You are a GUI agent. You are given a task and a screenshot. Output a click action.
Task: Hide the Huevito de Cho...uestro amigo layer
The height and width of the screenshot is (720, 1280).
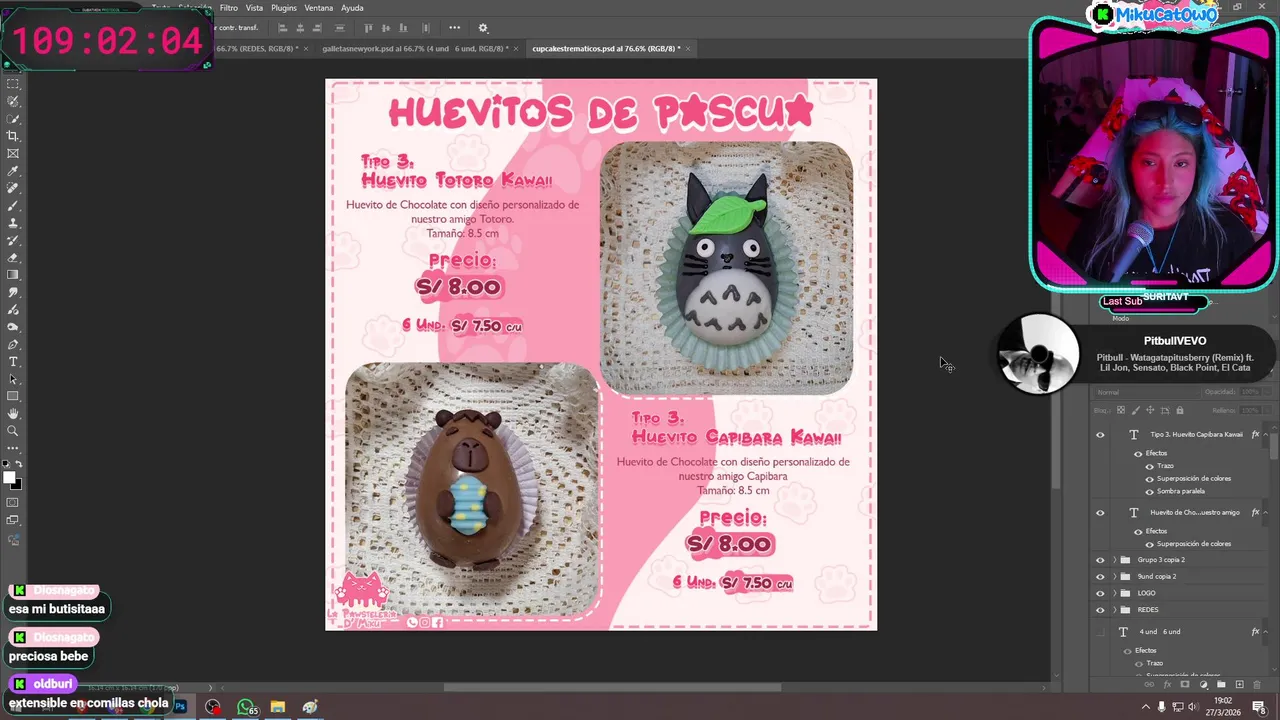pos(1101,513)
